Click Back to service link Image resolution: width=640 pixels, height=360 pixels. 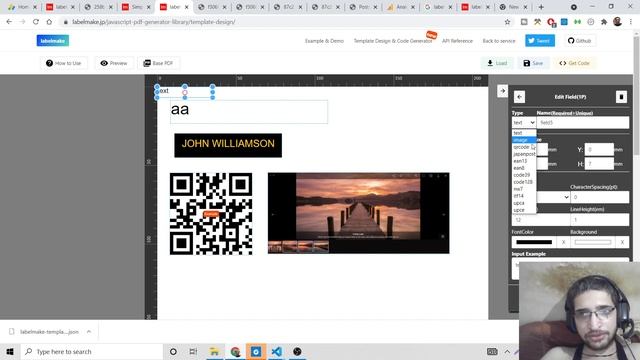pyautogui.click(x=499, y=41)
